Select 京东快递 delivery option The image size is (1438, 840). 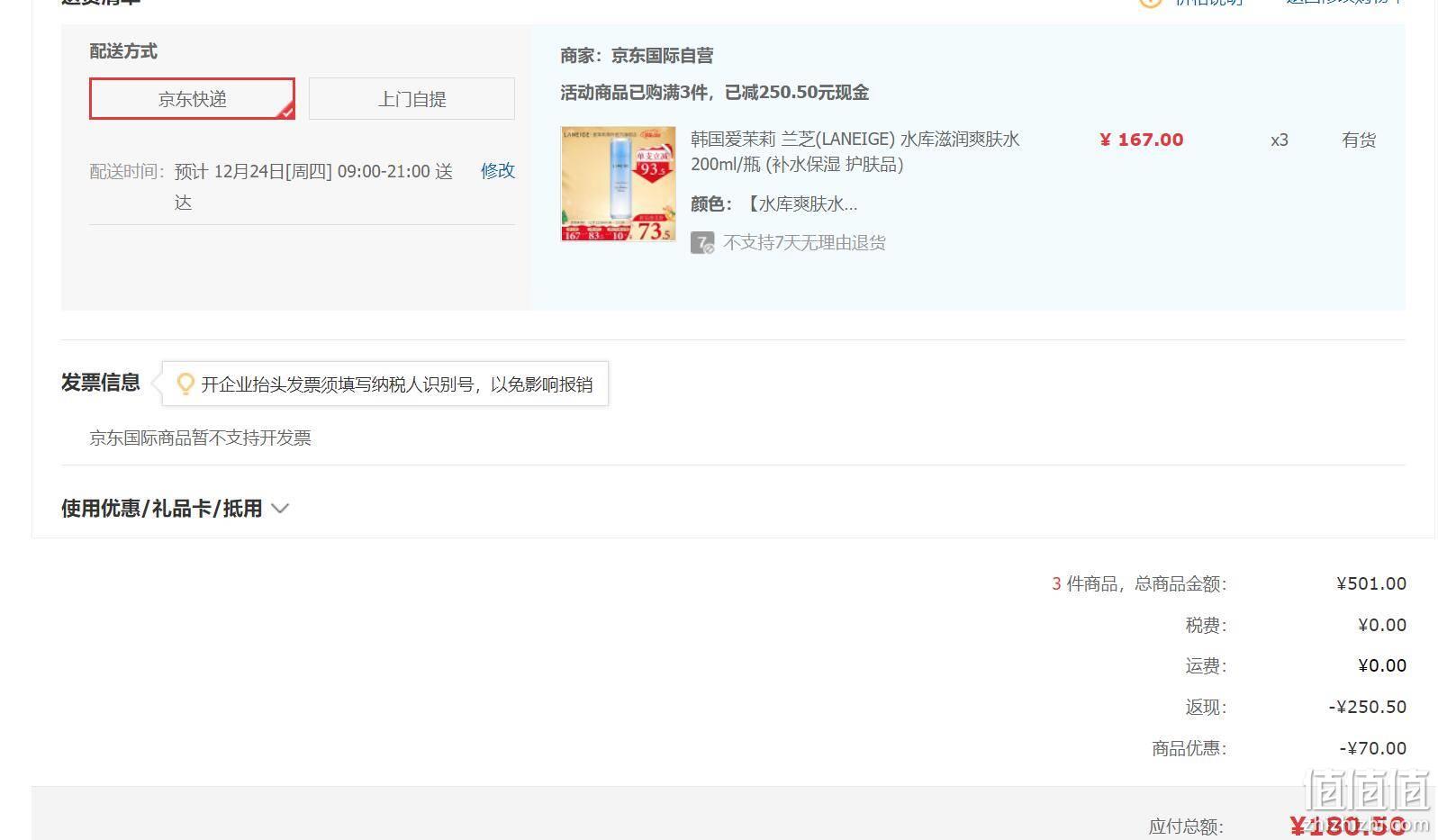(192, 99)
